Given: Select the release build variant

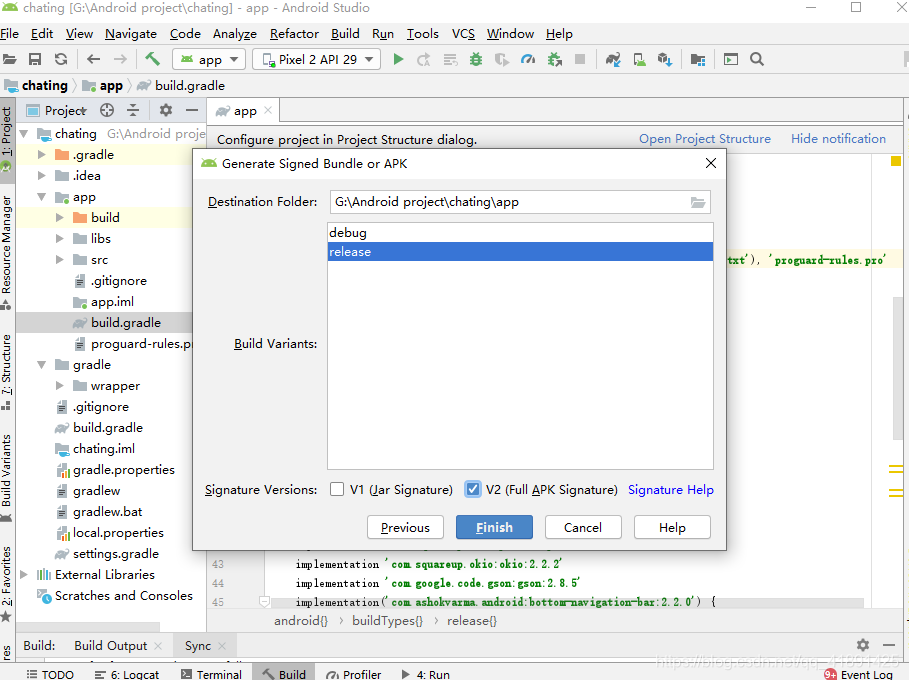Looking at the screenshot, I should tap(520, 252).
